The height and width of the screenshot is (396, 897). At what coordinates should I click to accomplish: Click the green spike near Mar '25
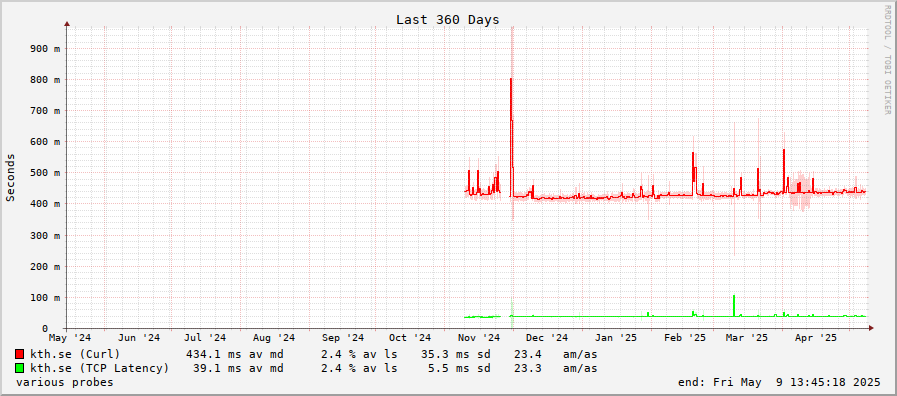pyautogui.click(x=734, y=306)
